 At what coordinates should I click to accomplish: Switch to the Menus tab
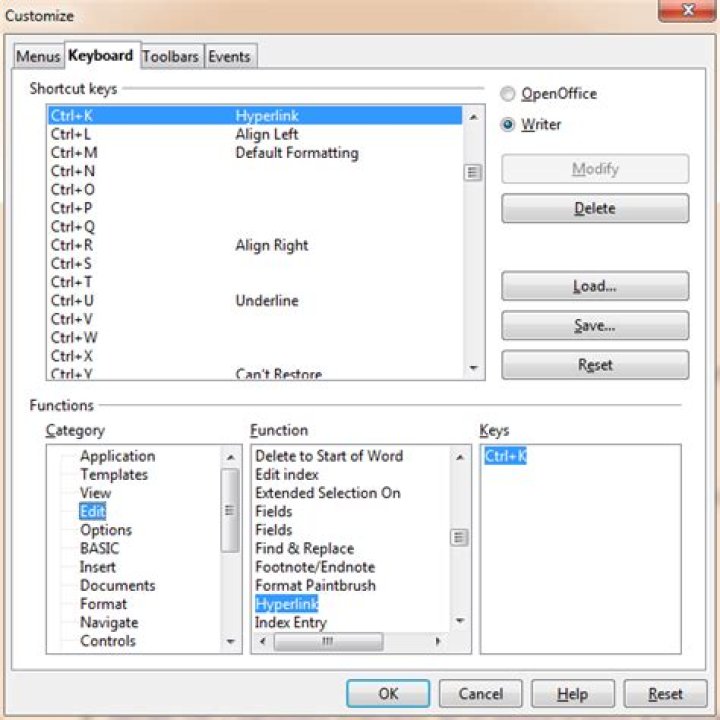click(x=39, y=56)
